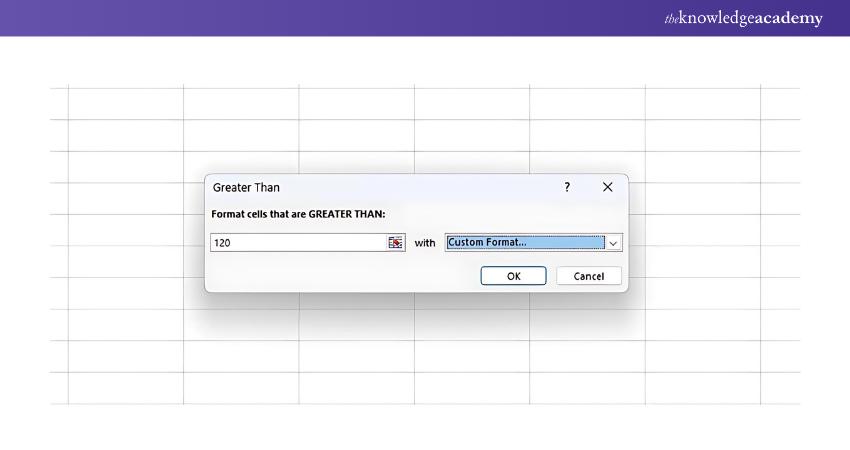Click the range selector icon beside 120

click(x=395, y=243)
